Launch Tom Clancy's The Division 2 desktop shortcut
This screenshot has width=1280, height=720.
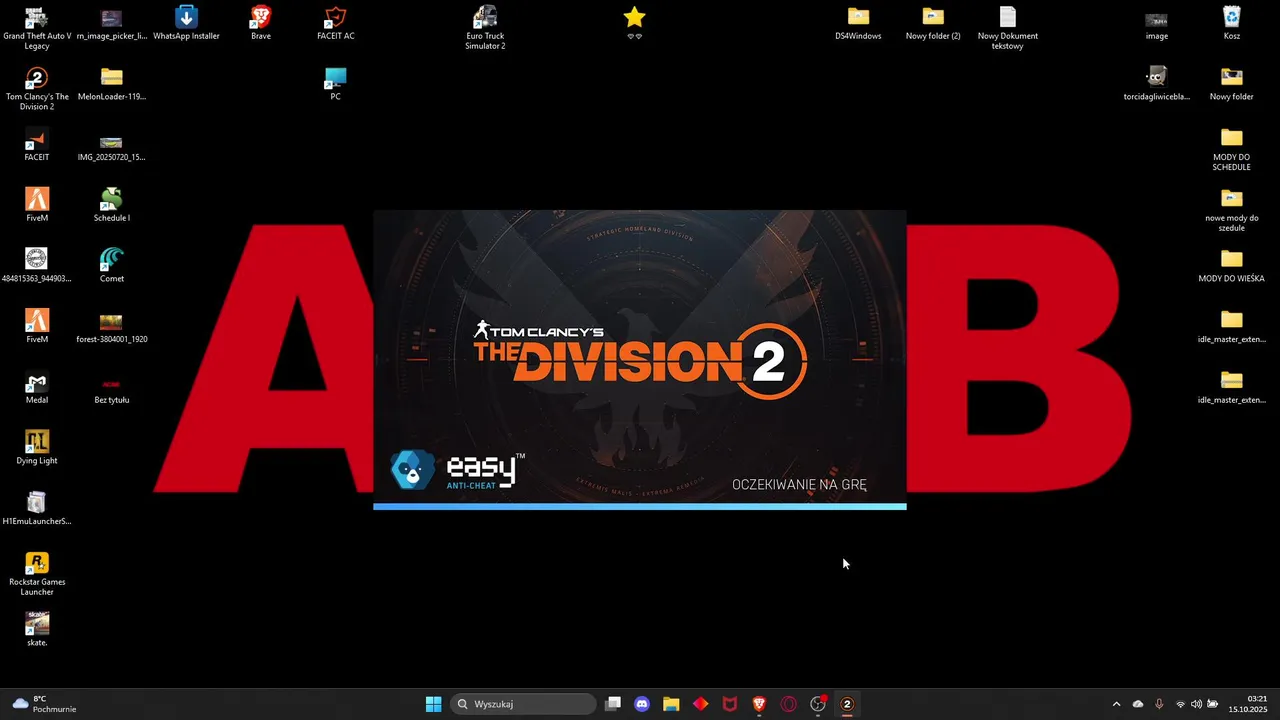coord(37,88)
